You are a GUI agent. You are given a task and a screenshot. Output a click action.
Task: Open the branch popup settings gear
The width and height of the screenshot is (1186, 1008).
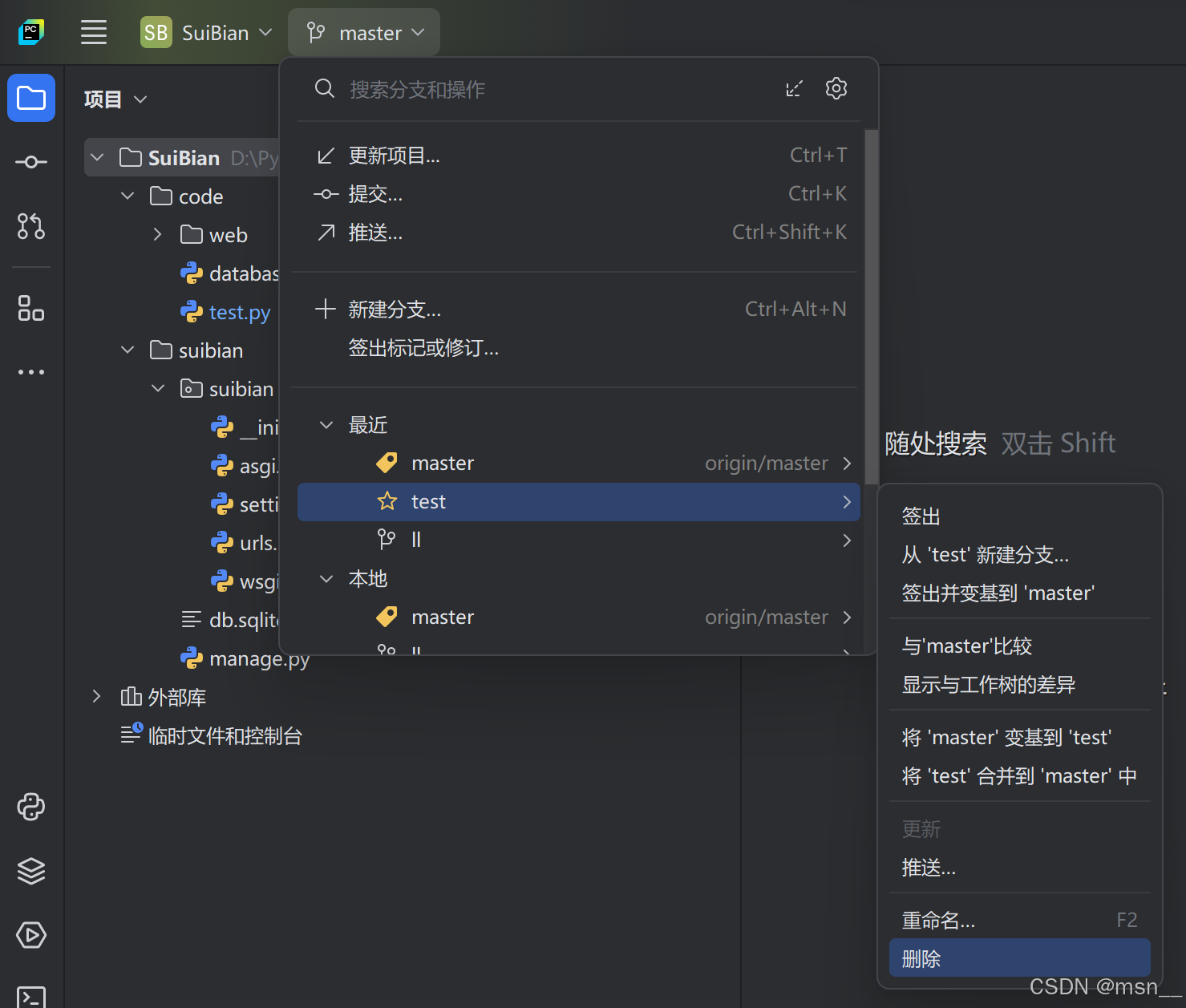tap(836, 88)
